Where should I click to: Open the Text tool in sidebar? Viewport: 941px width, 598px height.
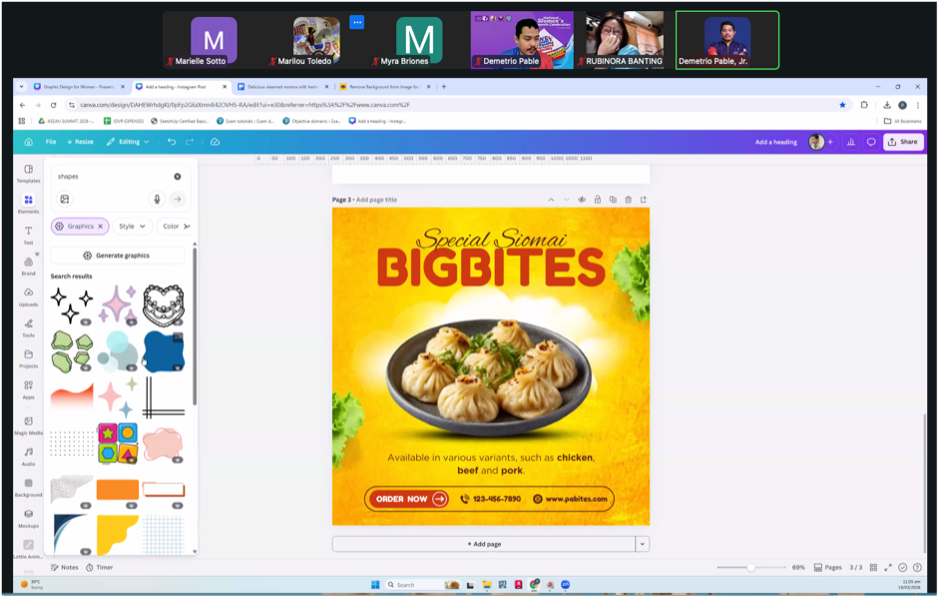28,234
